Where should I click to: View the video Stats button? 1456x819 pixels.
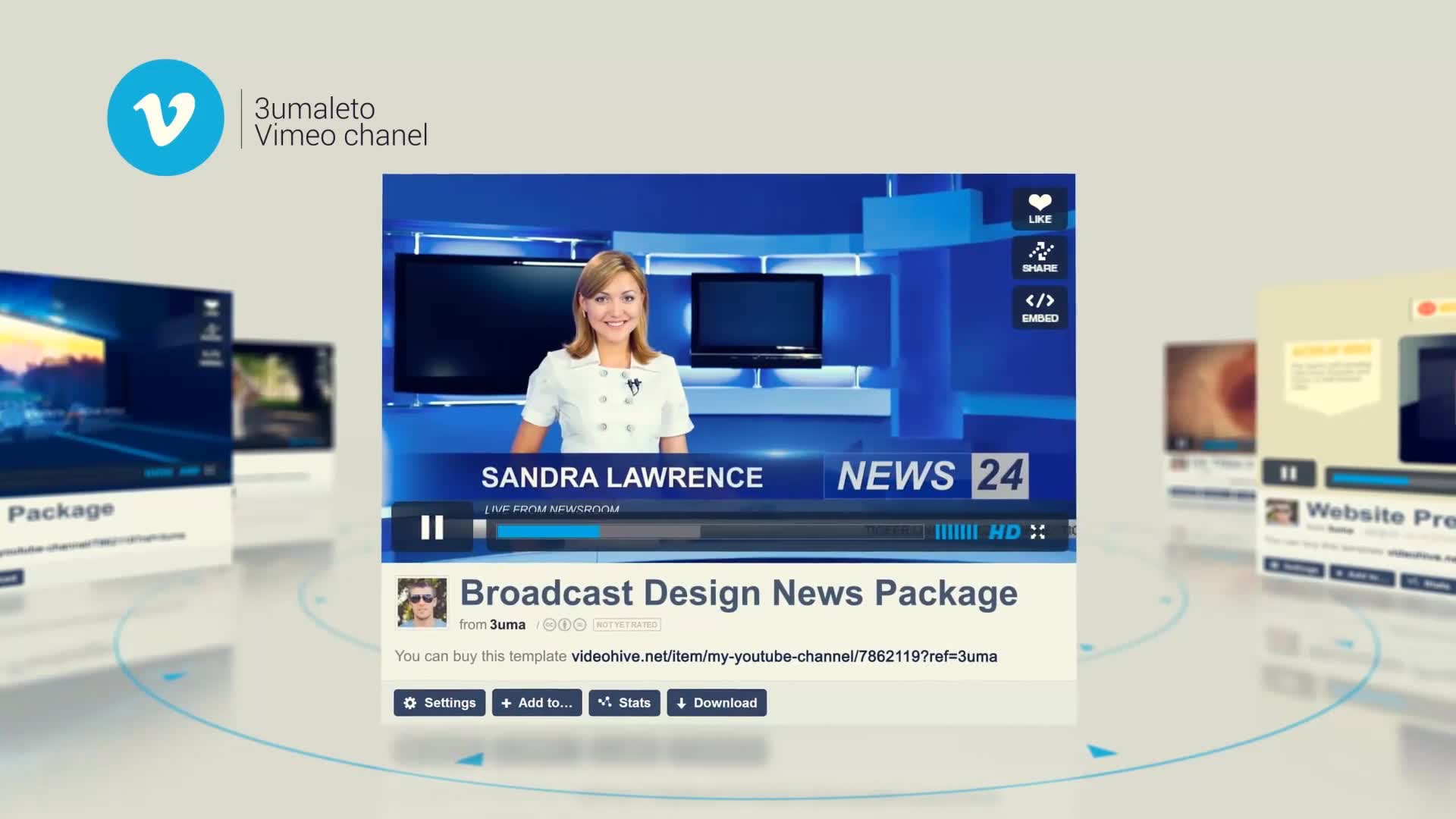click(624, 703)
